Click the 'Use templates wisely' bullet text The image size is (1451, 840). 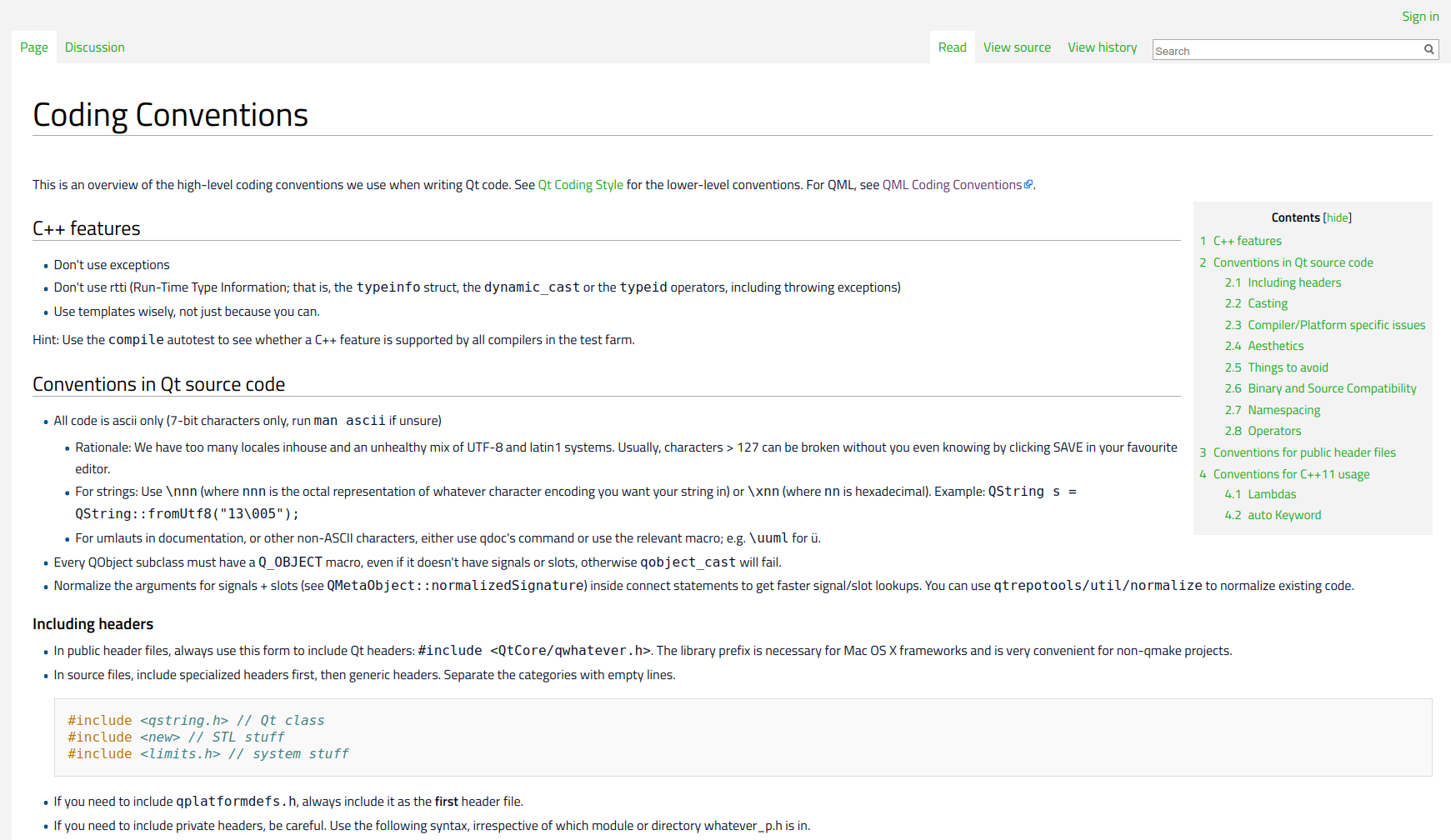pyautogui.click(x=187, y=312)
